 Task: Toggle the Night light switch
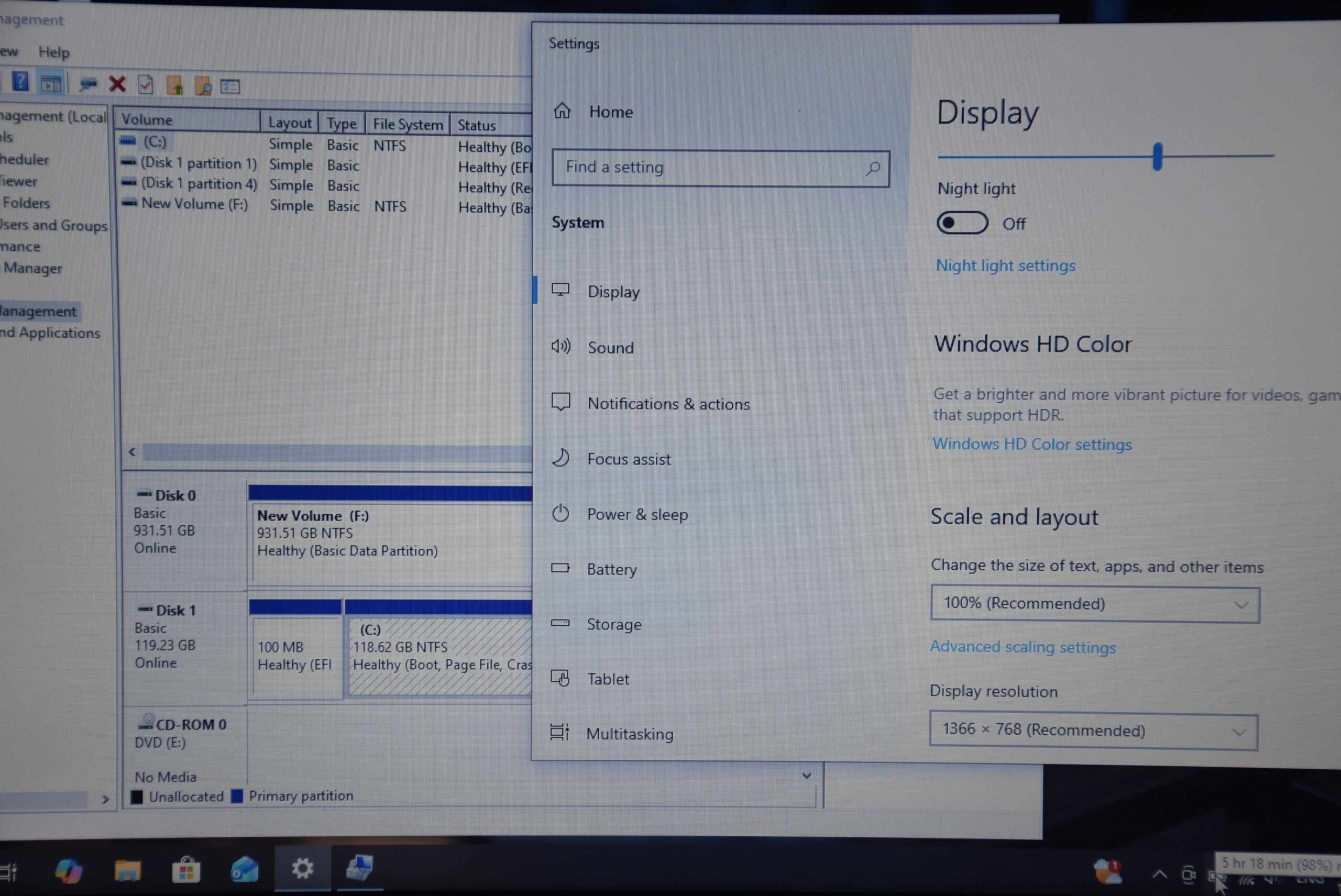pos(962,223)
